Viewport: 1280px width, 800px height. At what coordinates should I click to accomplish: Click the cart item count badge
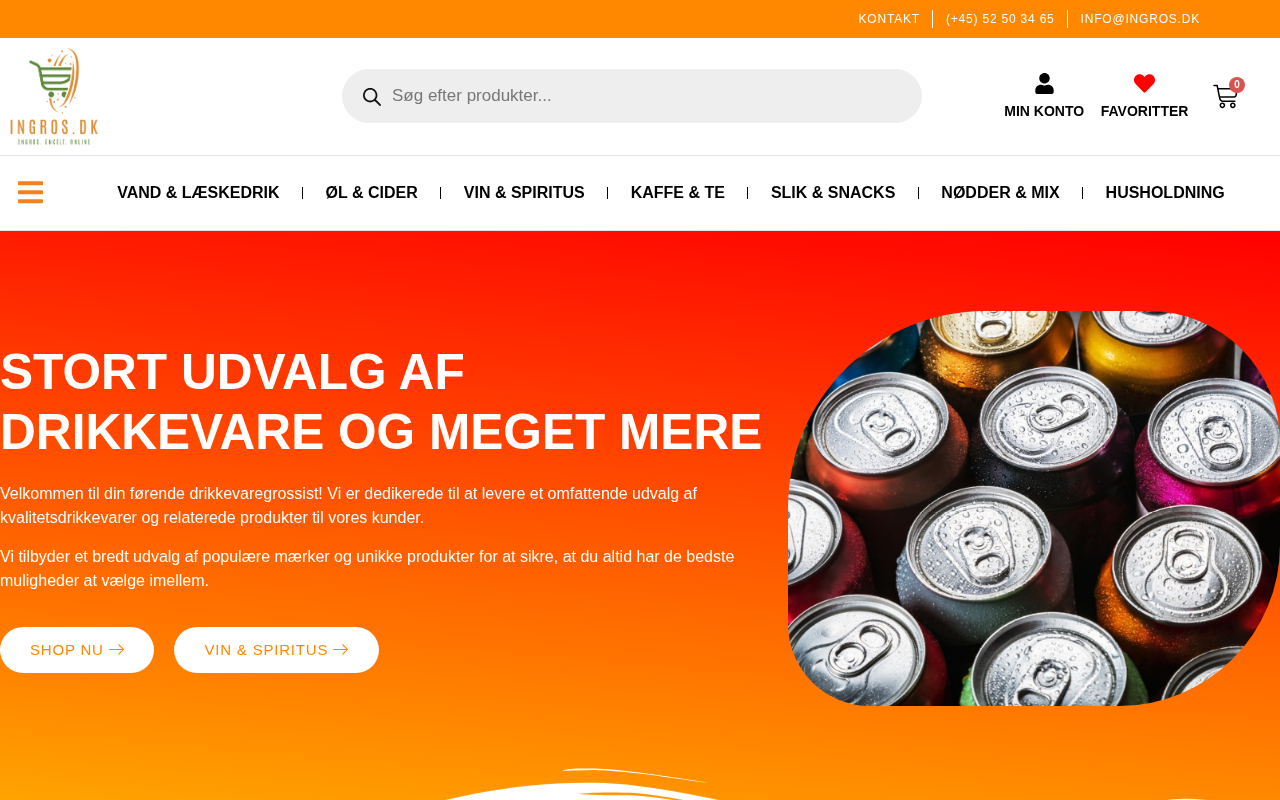coord(1237,85)
